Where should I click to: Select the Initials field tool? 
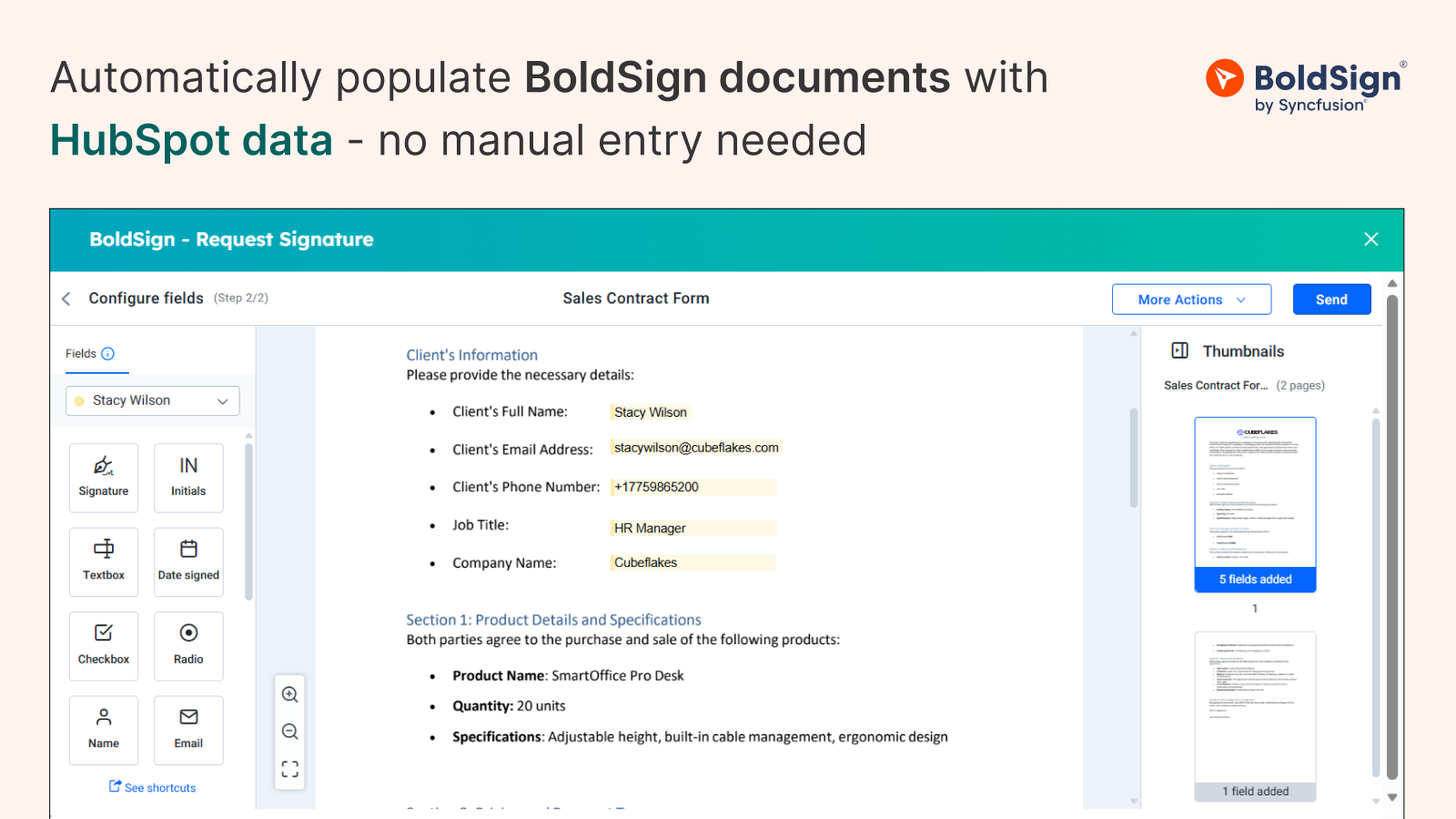pyautogui.click(x=188, y=477)
